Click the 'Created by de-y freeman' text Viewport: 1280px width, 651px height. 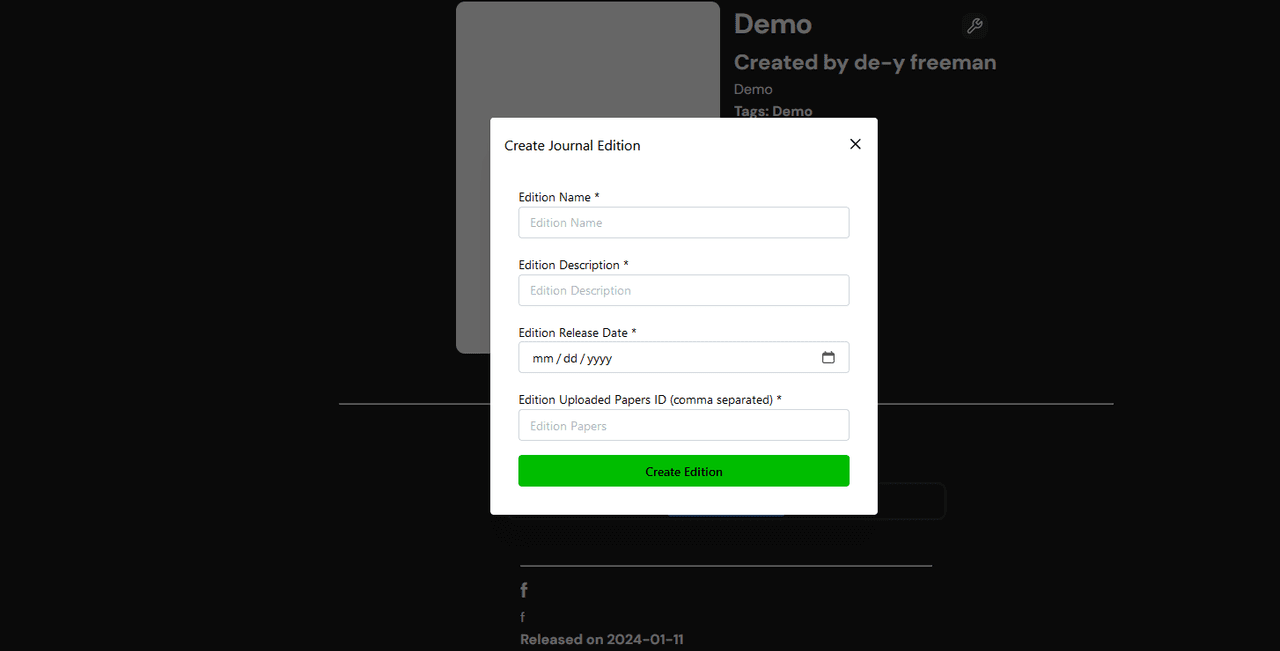(864, 62)
